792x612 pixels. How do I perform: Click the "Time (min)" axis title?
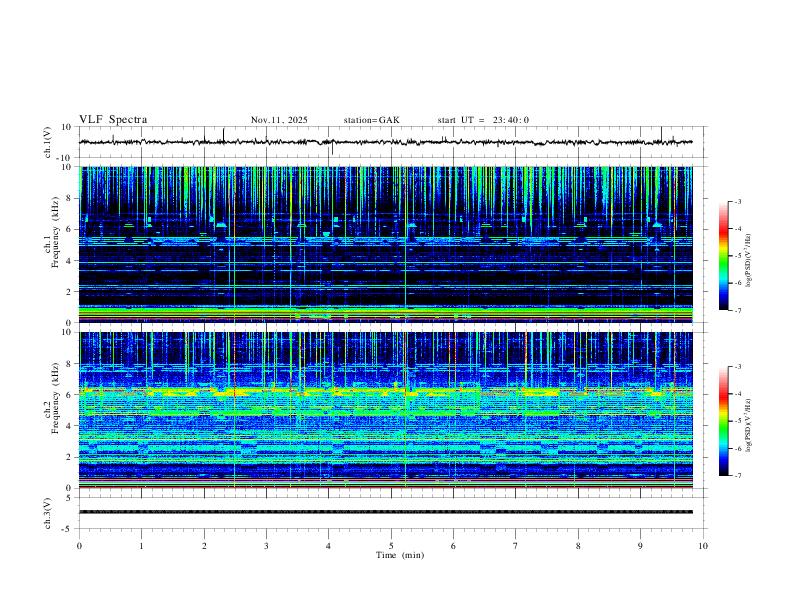click(x=400, y=555)
